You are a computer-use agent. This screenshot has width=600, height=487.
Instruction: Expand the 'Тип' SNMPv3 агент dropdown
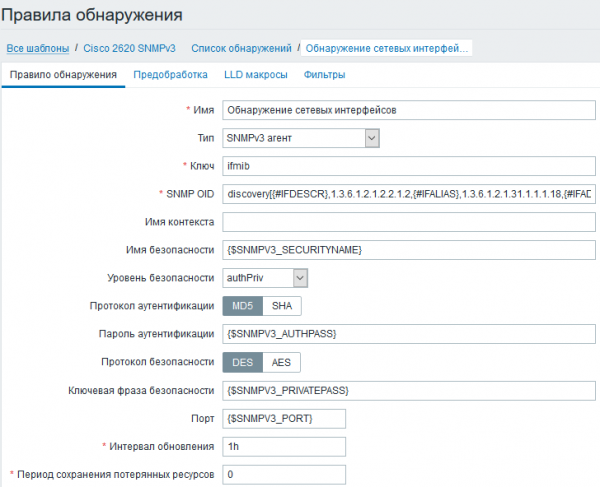point(301,137)
